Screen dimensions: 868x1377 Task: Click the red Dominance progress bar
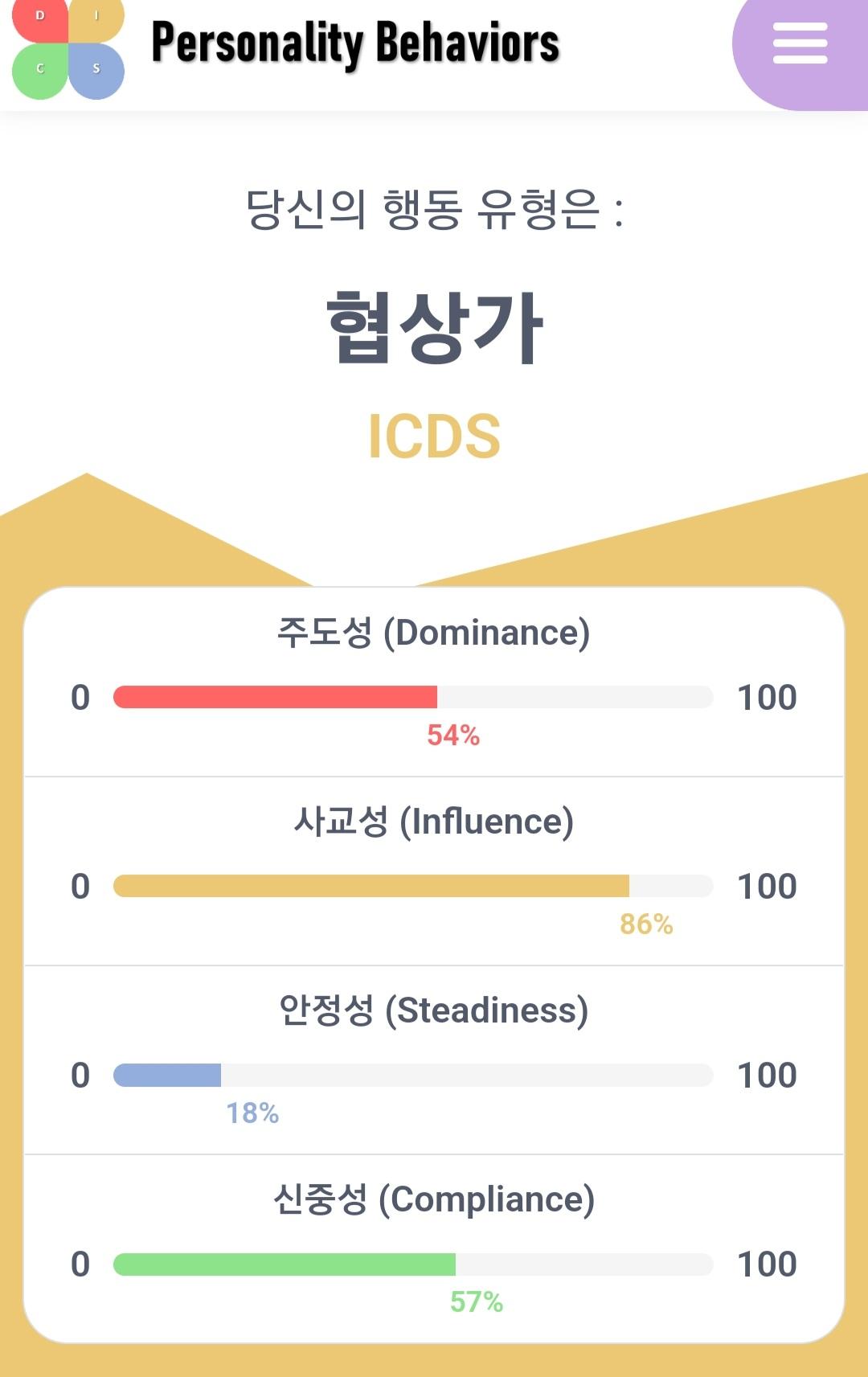point(413,697)
